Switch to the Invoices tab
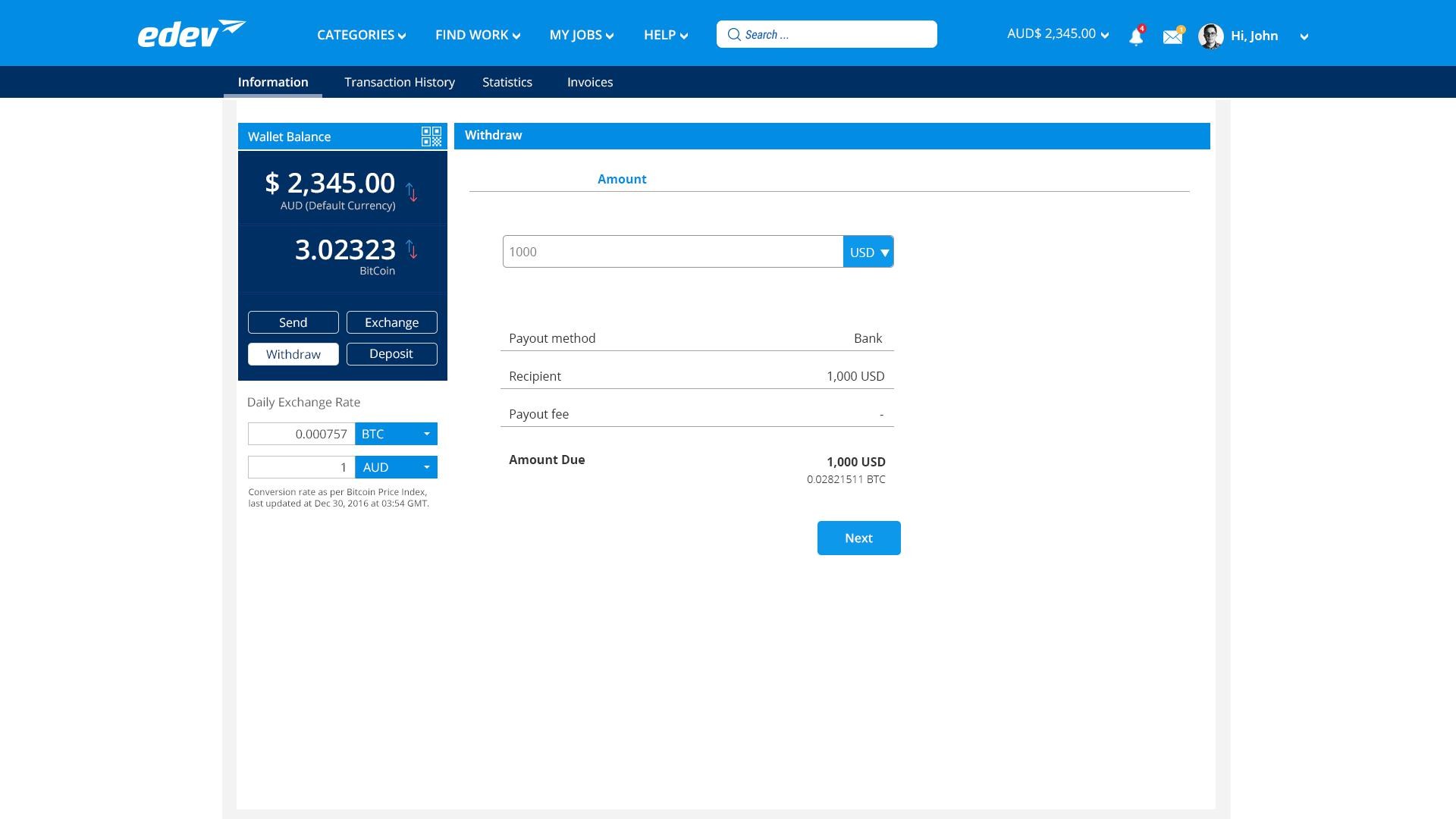The width and height of the screenshot is (1456, 819). click(589, 82)
